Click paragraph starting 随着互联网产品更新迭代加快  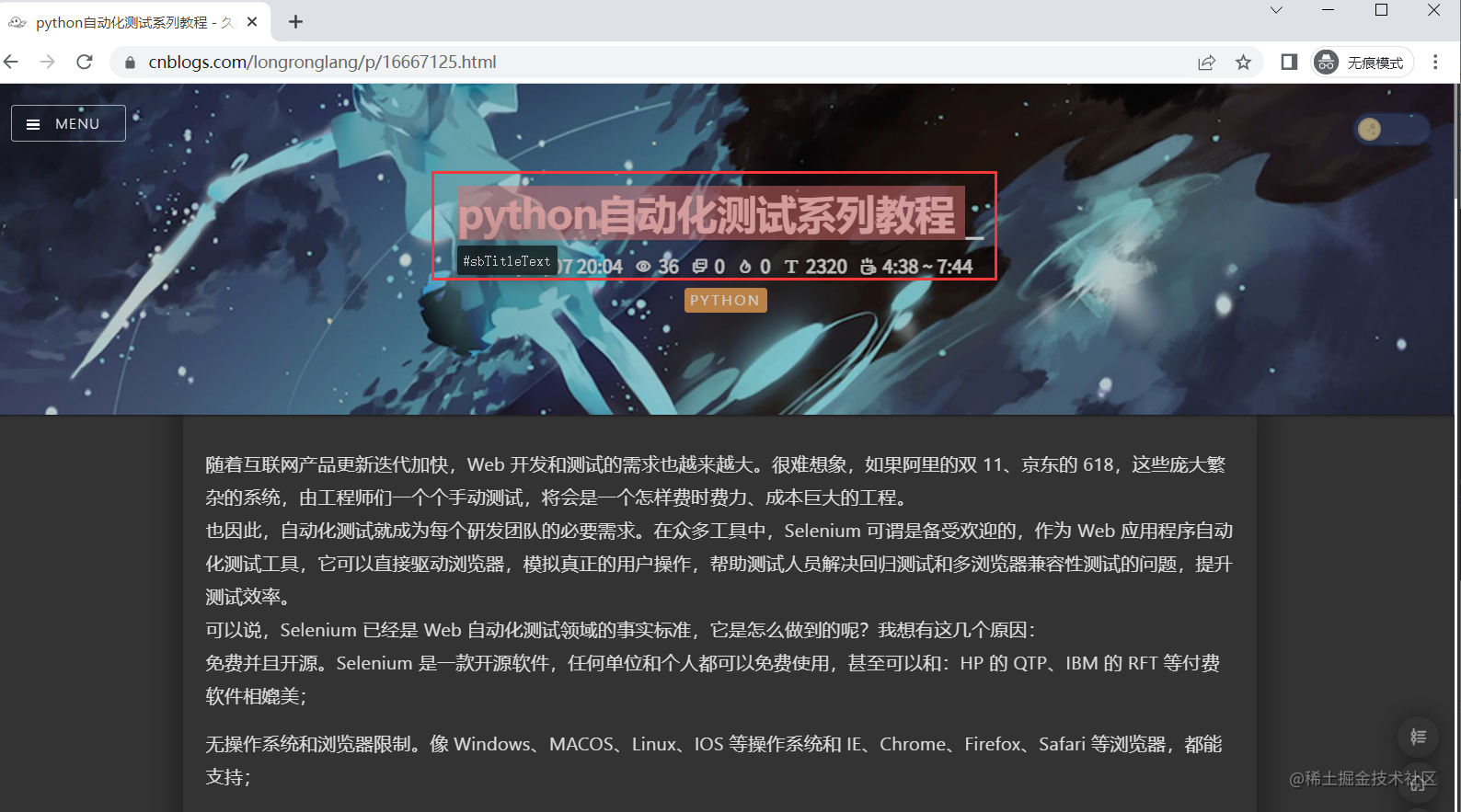tap(716, 481)
